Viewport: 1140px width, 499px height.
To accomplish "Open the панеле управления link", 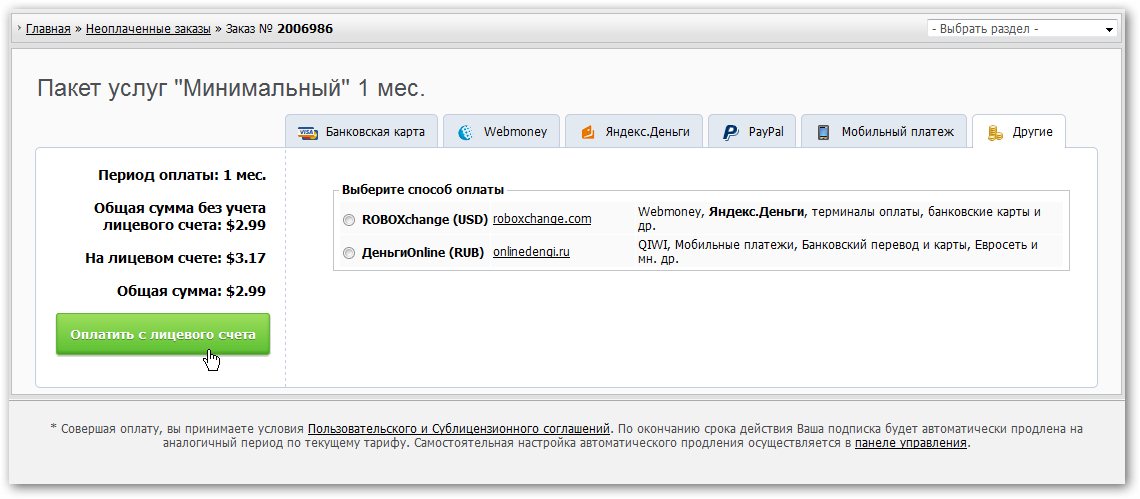I will [x=911, y=442].
